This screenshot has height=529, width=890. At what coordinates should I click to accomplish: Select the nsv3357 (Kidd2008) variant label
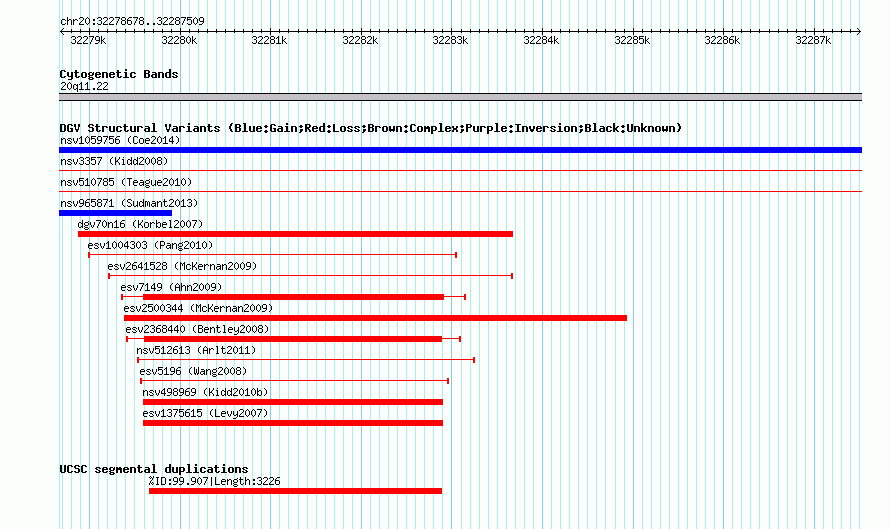114,161
